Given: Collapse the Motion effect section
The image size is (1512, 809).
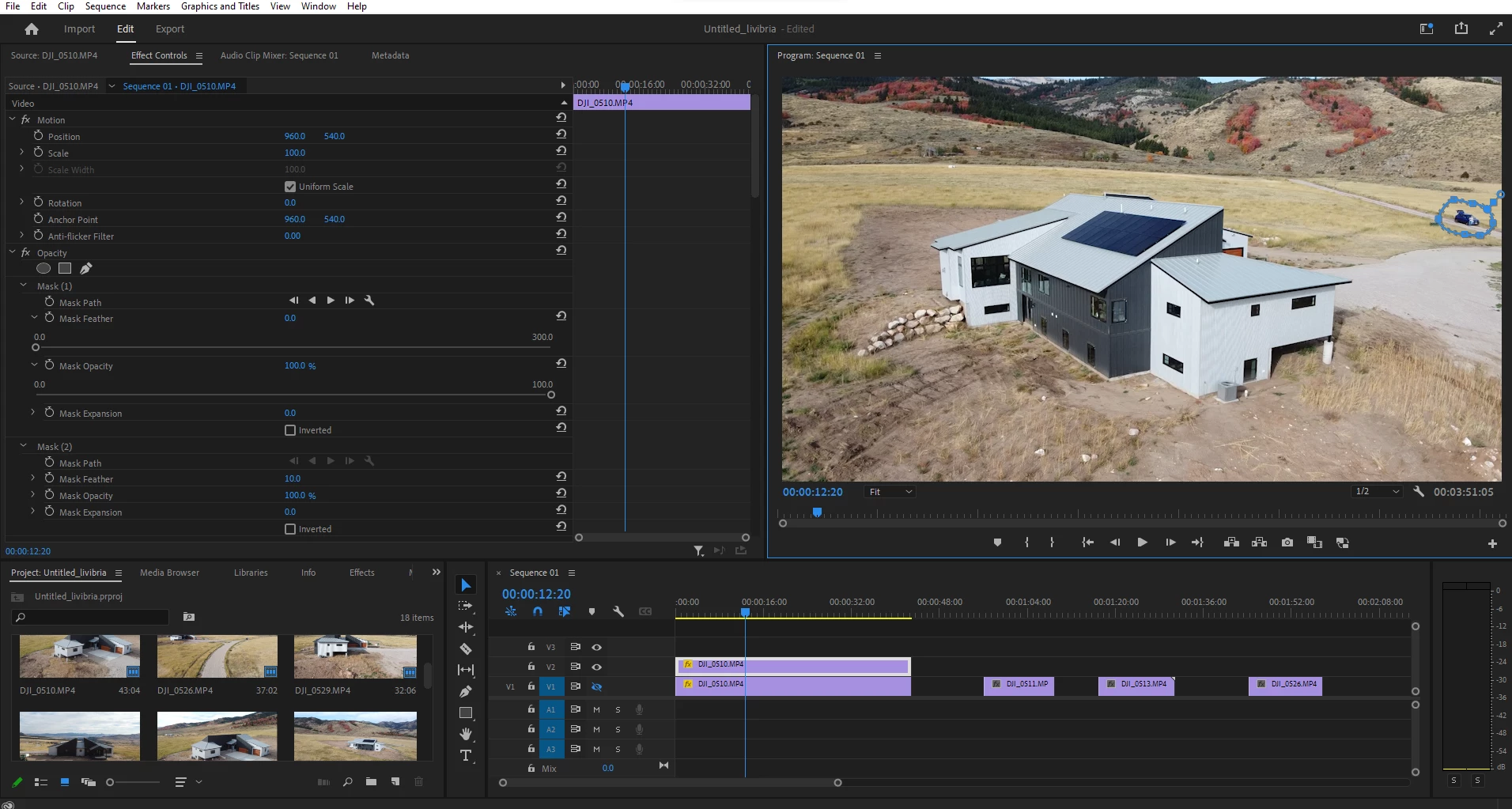Looking at the screenshot, I should point(13,119).
